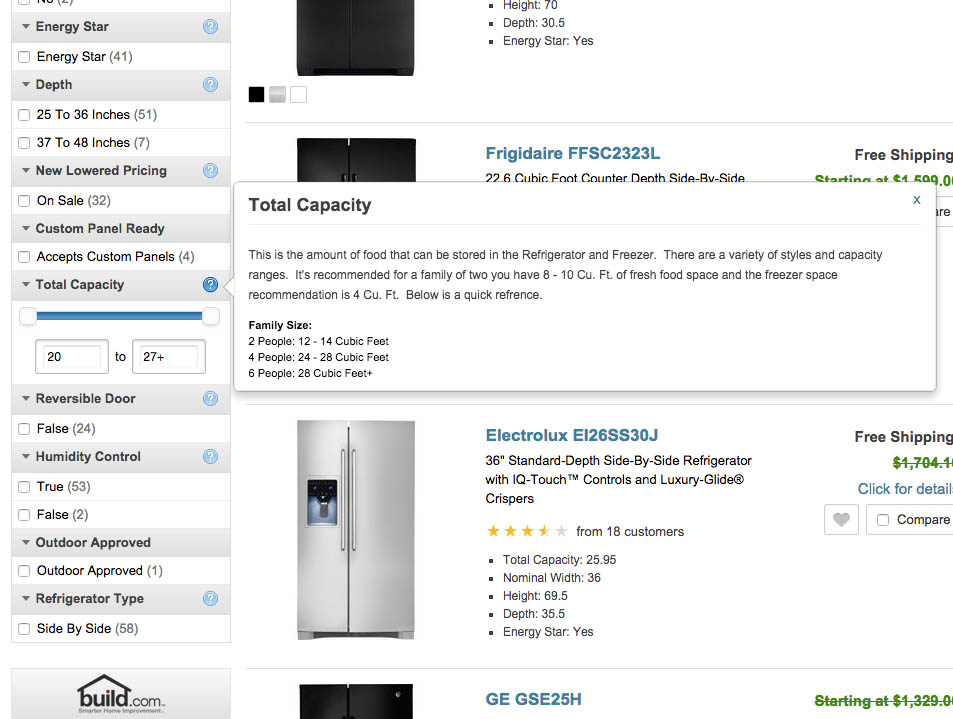953x719 pixels.
Task: Select the white color swatch on Frigidaire listing
Action: click(297, 94)
